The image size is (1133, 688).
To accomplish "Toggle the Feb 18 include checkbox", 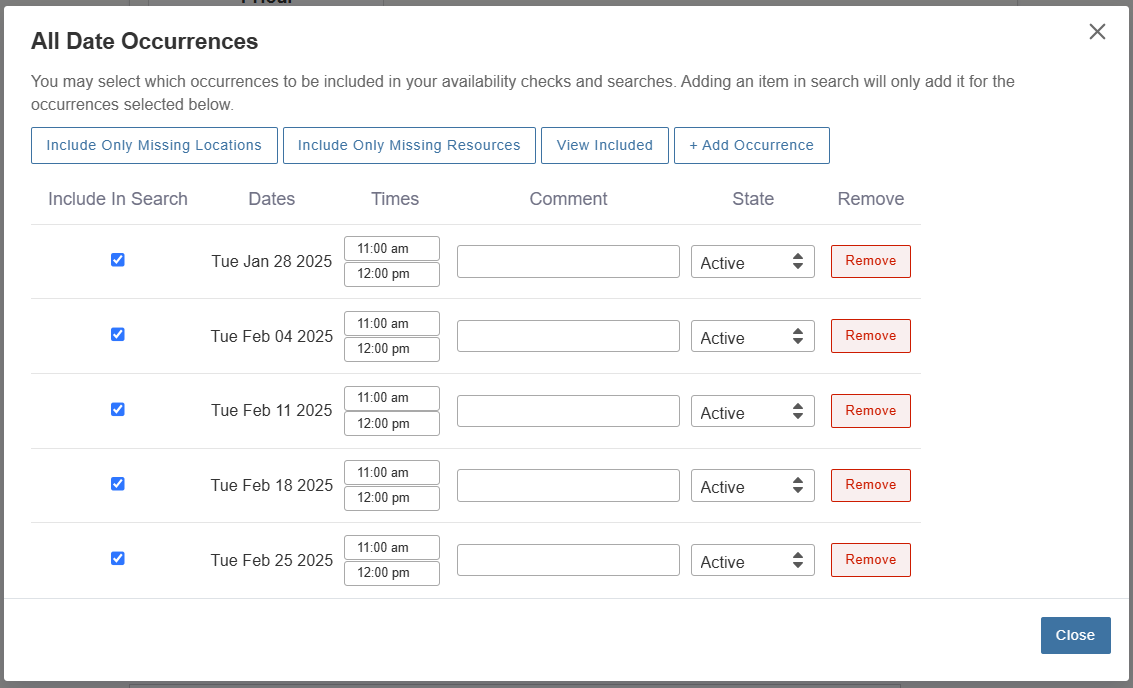I will 118,484.
